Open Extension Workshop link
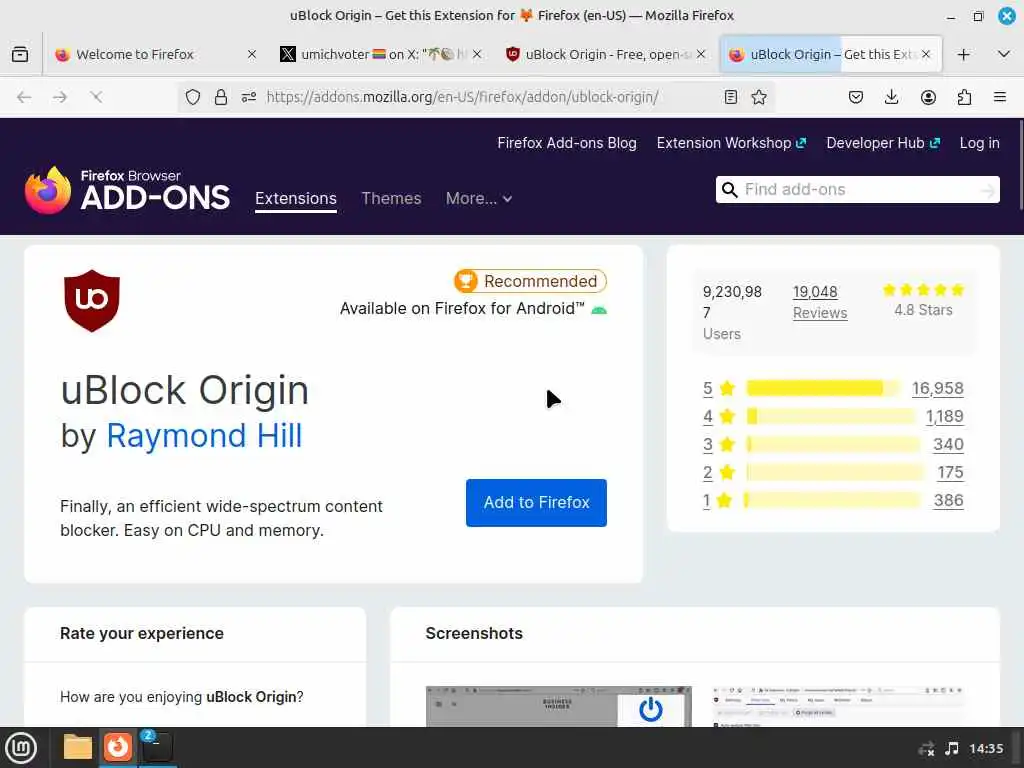1024x768 pixels. (x=731, y=143)
